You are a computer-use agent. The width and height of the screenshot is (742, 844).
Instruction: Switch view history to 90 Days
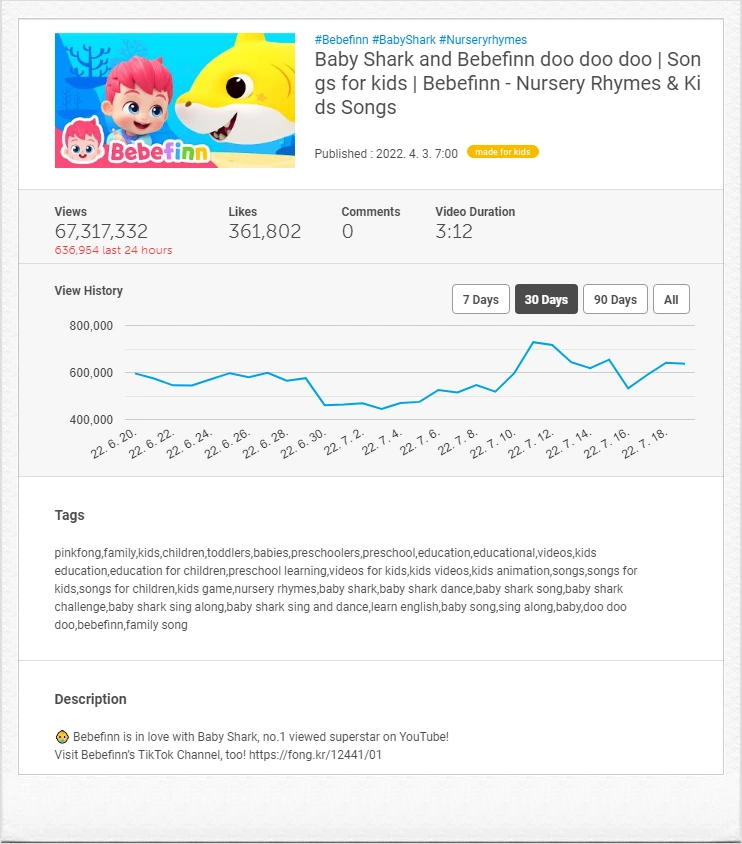[x=615, y=299]
